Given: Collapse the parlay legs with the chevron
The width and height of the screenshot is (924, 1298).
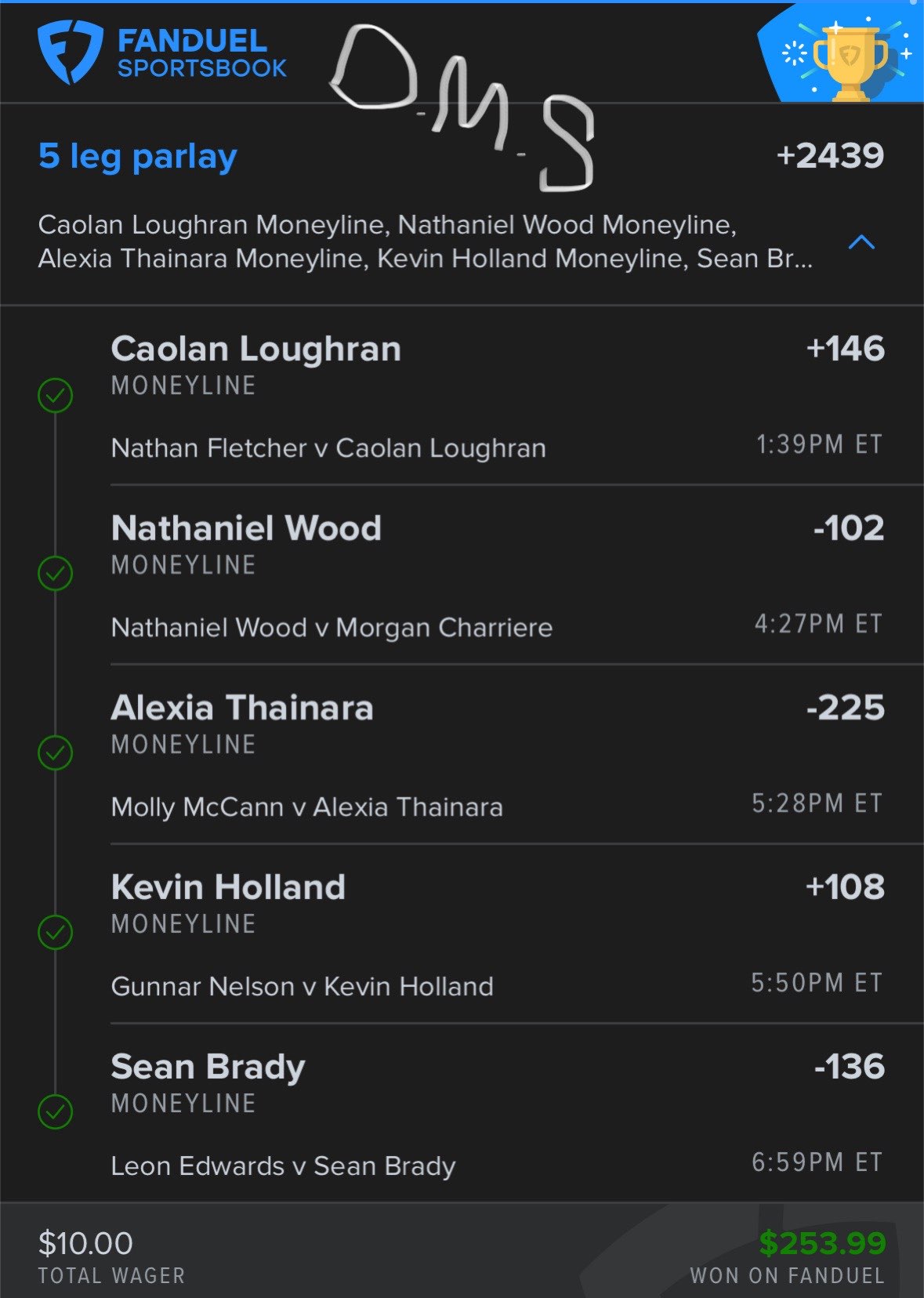Looking at the screenshot, I should [861, 242].
